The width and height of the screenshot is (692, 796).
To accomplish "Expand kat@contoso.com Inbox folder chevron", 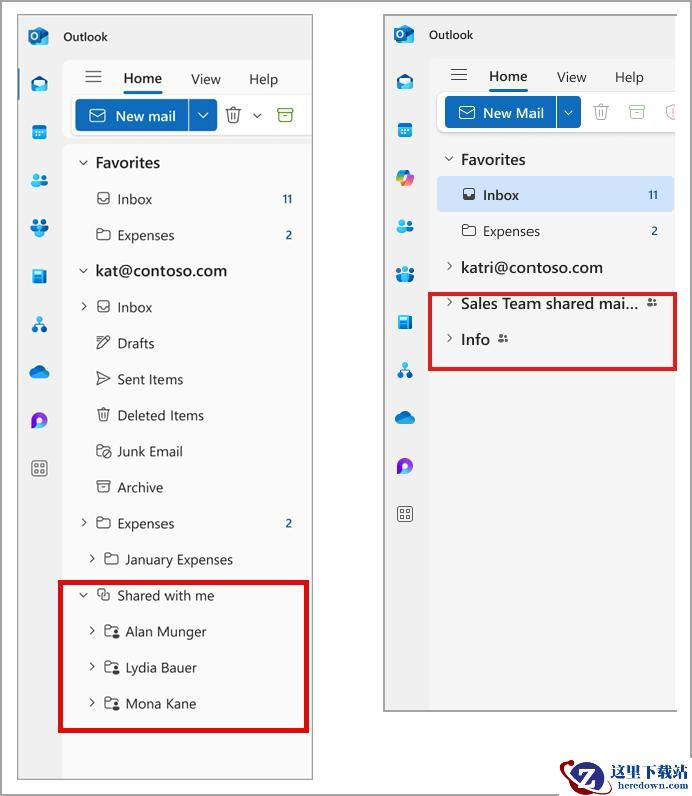I will tap(84, 307).
